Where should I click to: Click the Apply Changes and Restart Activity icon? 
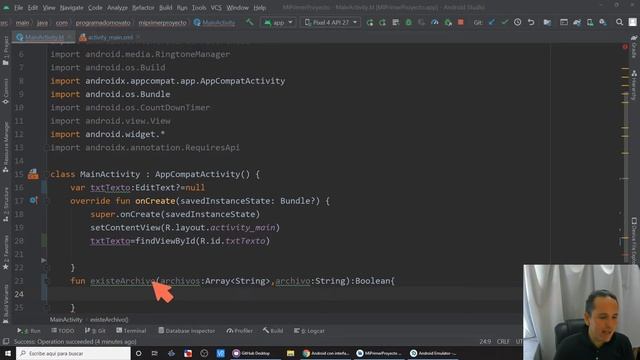pyautogui.click(x=370, y=22)
